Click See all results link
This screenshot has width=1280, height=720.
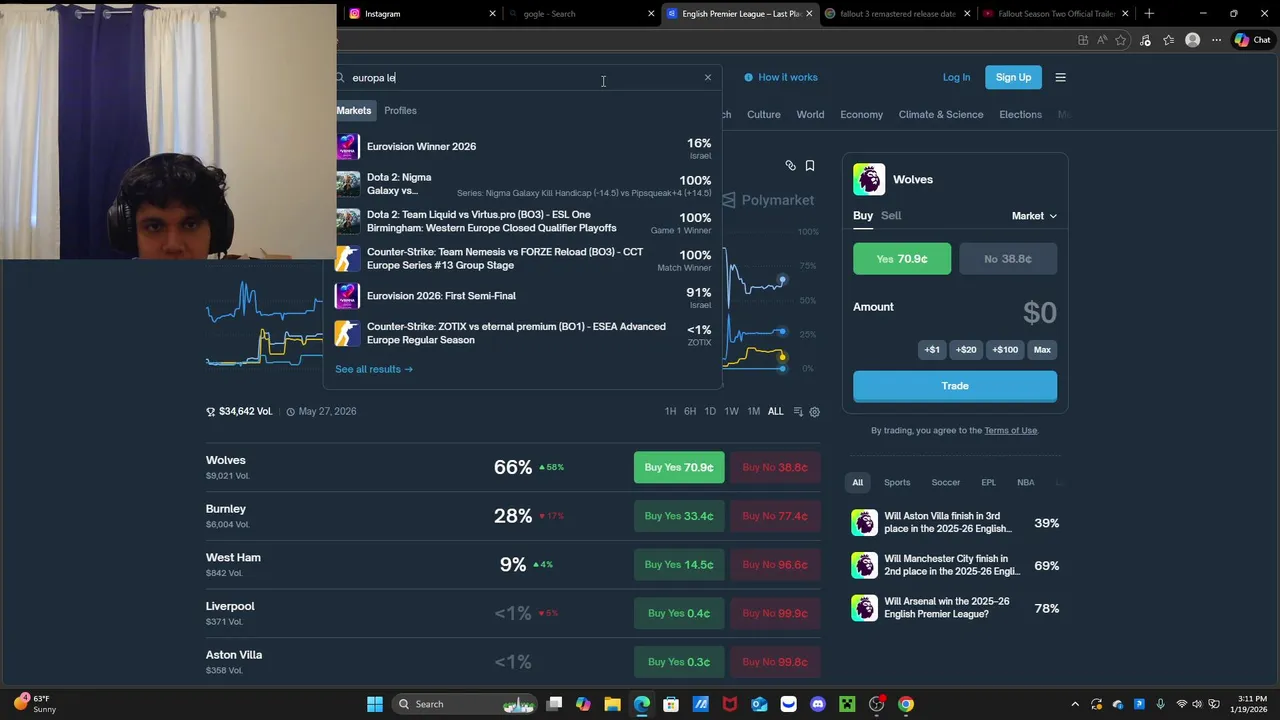click(374, 369)
